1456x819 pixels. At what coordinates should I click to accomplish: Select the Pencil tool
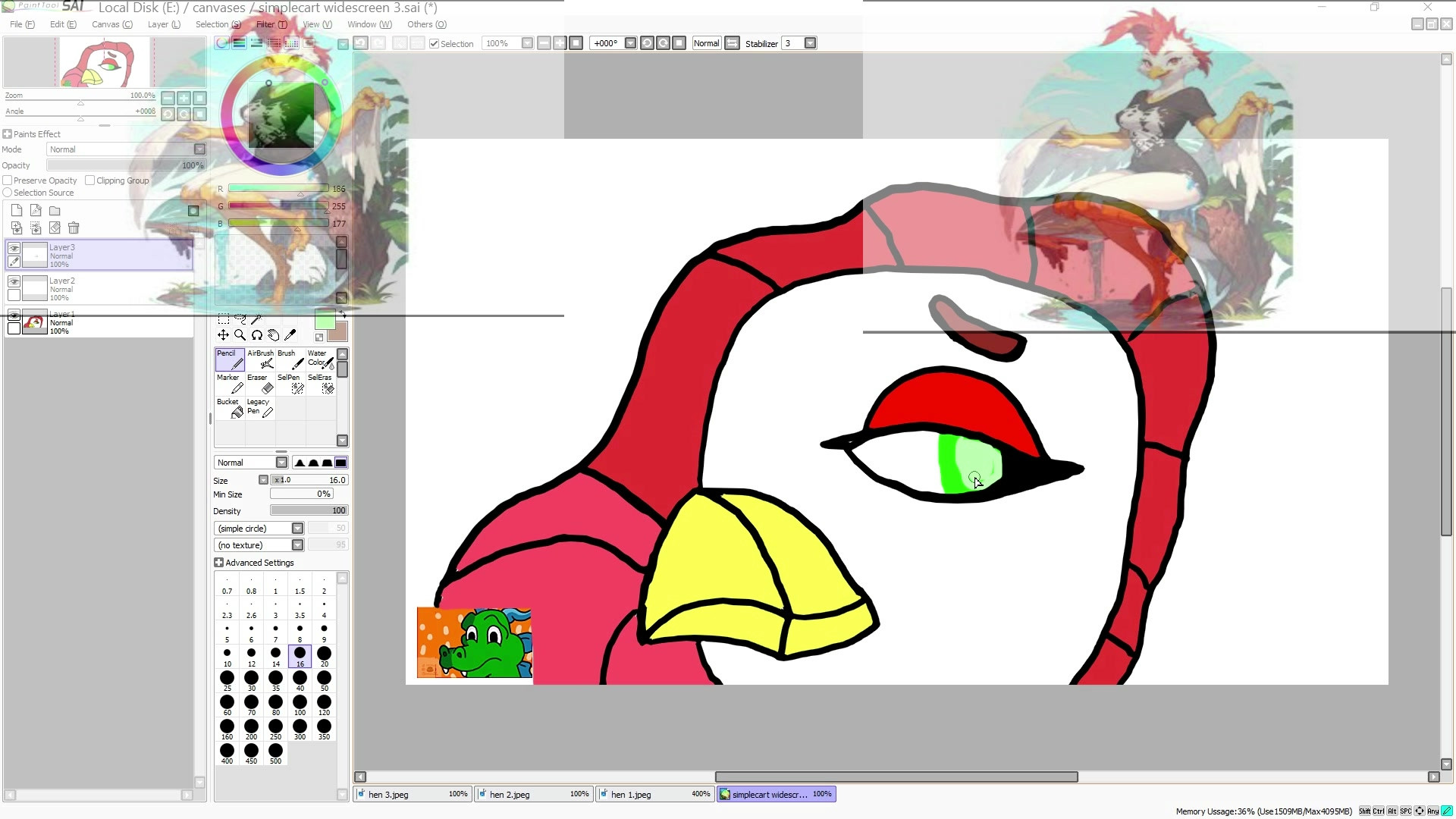(230, 359)
